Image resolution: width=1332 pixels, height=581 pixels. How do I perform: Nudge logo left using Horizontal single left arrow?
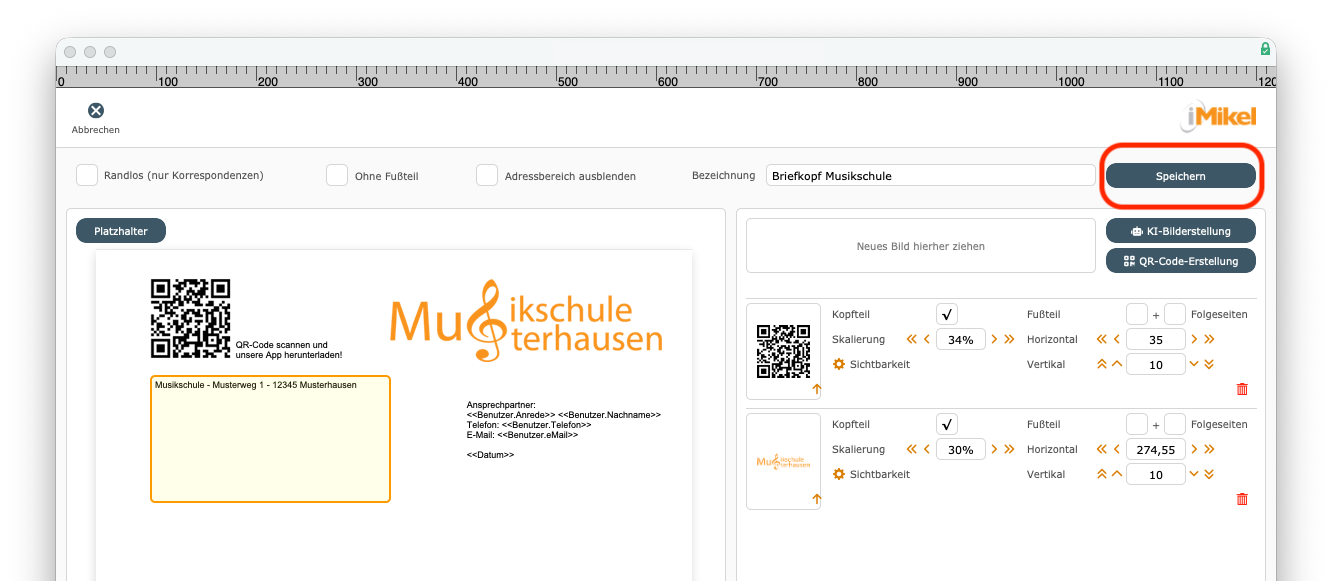[x=1117, y=449]
